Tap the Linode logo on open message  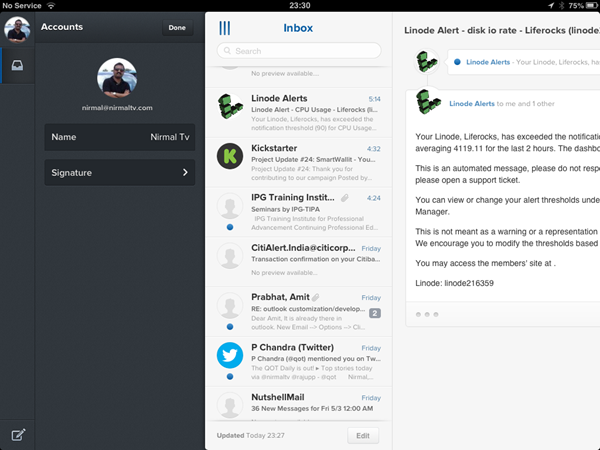click(x=429, y=102)
